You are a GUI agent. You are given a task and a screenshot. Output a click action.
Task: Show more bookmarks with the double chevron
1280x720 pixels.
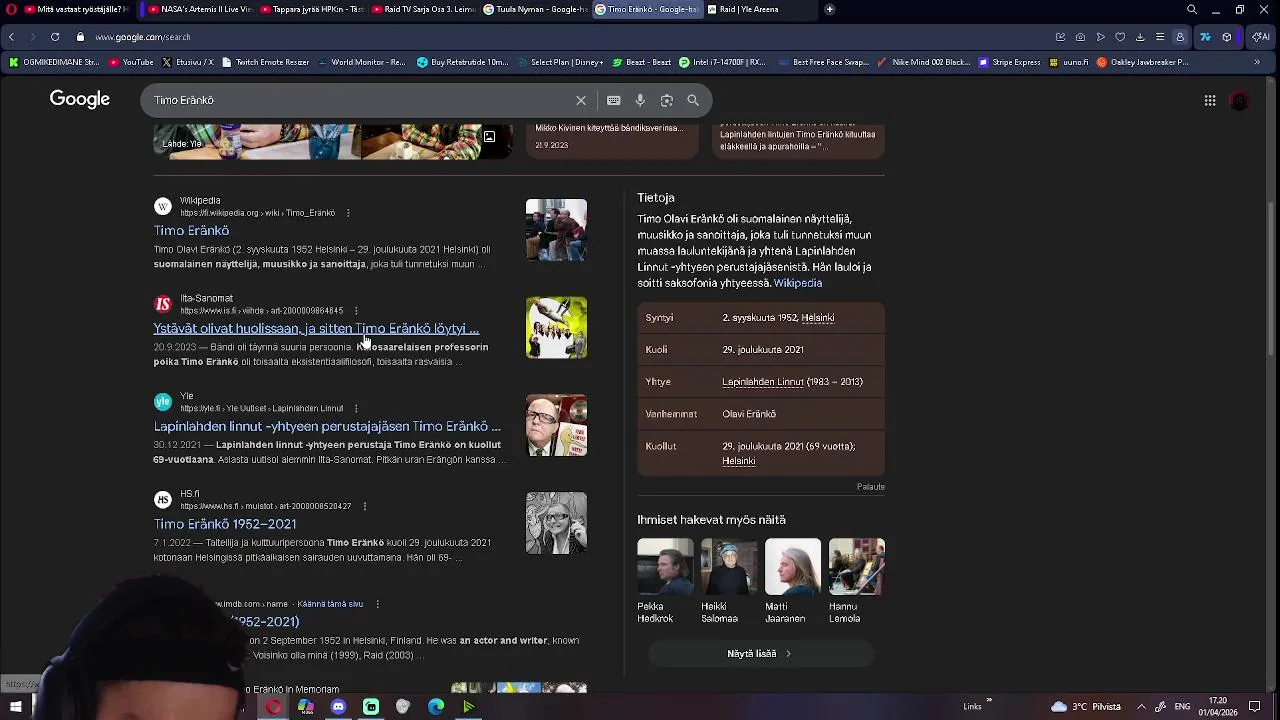(1257, 62)
